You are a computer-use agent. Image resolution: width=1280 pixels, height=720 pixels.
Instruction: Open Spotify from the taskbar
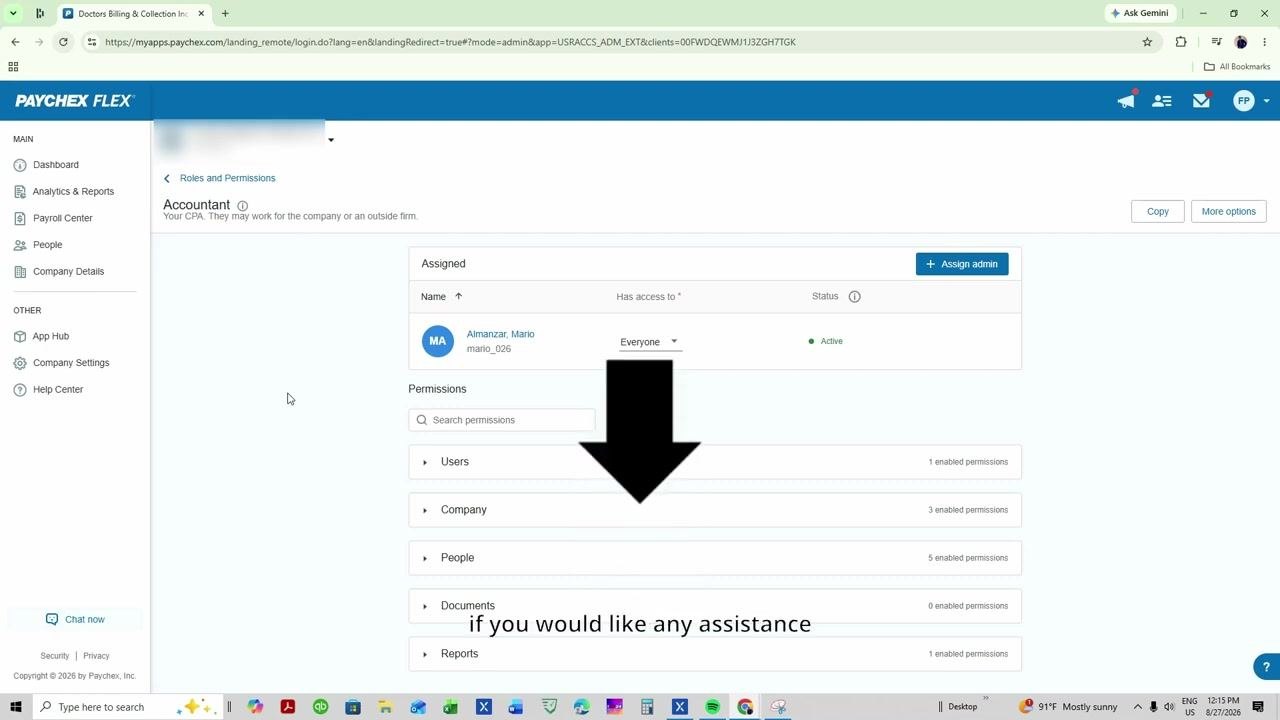coord(712,707)
